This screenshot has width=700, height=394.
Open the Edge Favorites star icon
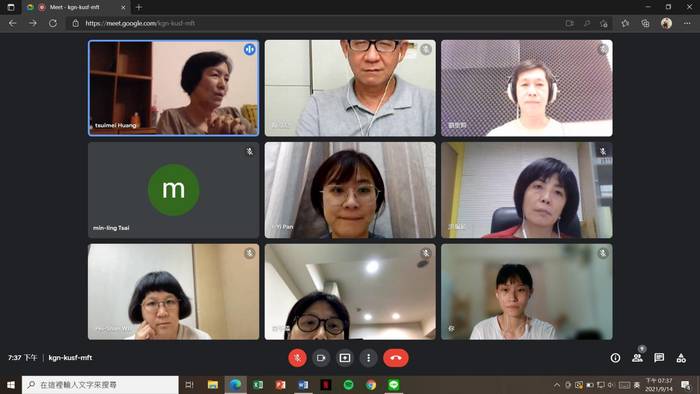[x=625, y=23]
